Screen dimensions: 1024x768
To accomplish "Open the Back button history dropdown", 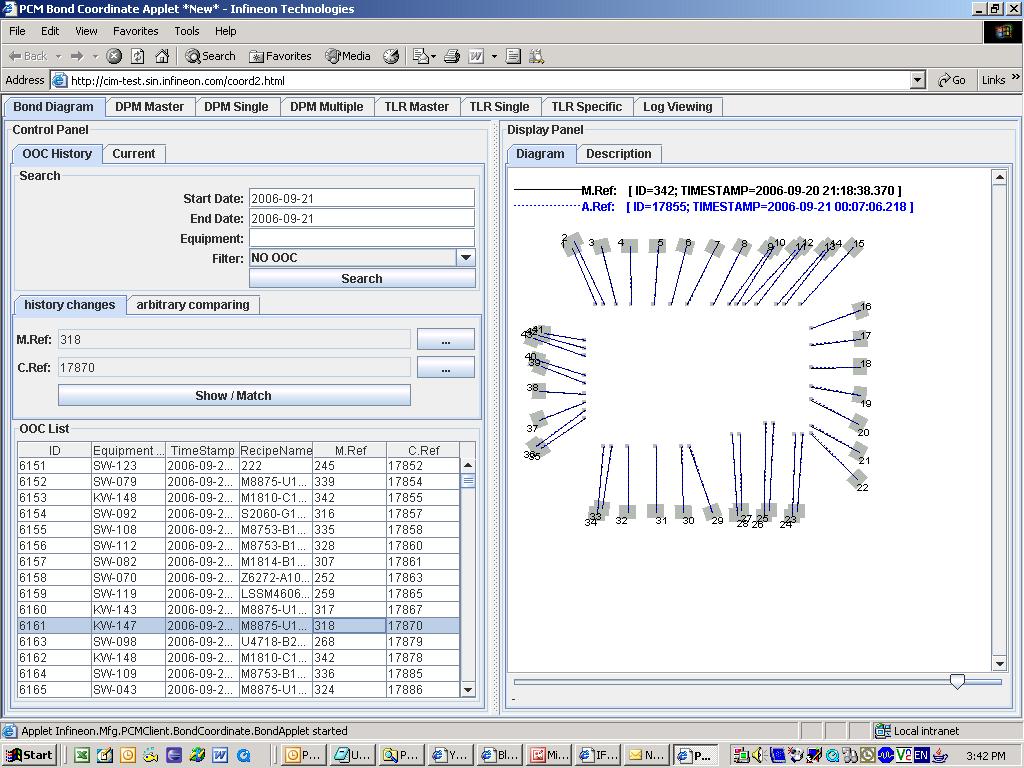I will click(58, 56).
